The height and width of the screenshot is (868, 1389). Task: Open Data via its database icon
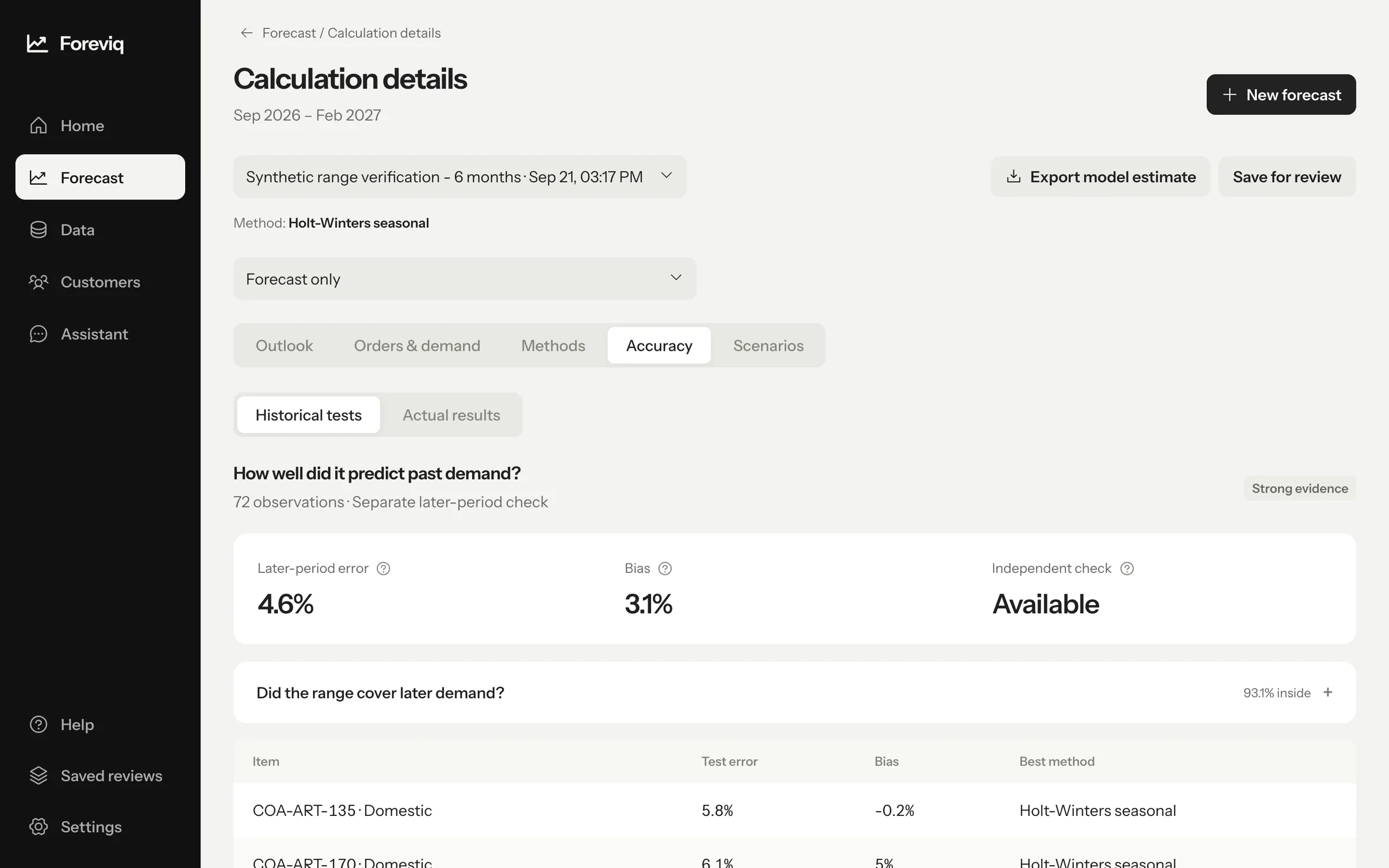38,230
